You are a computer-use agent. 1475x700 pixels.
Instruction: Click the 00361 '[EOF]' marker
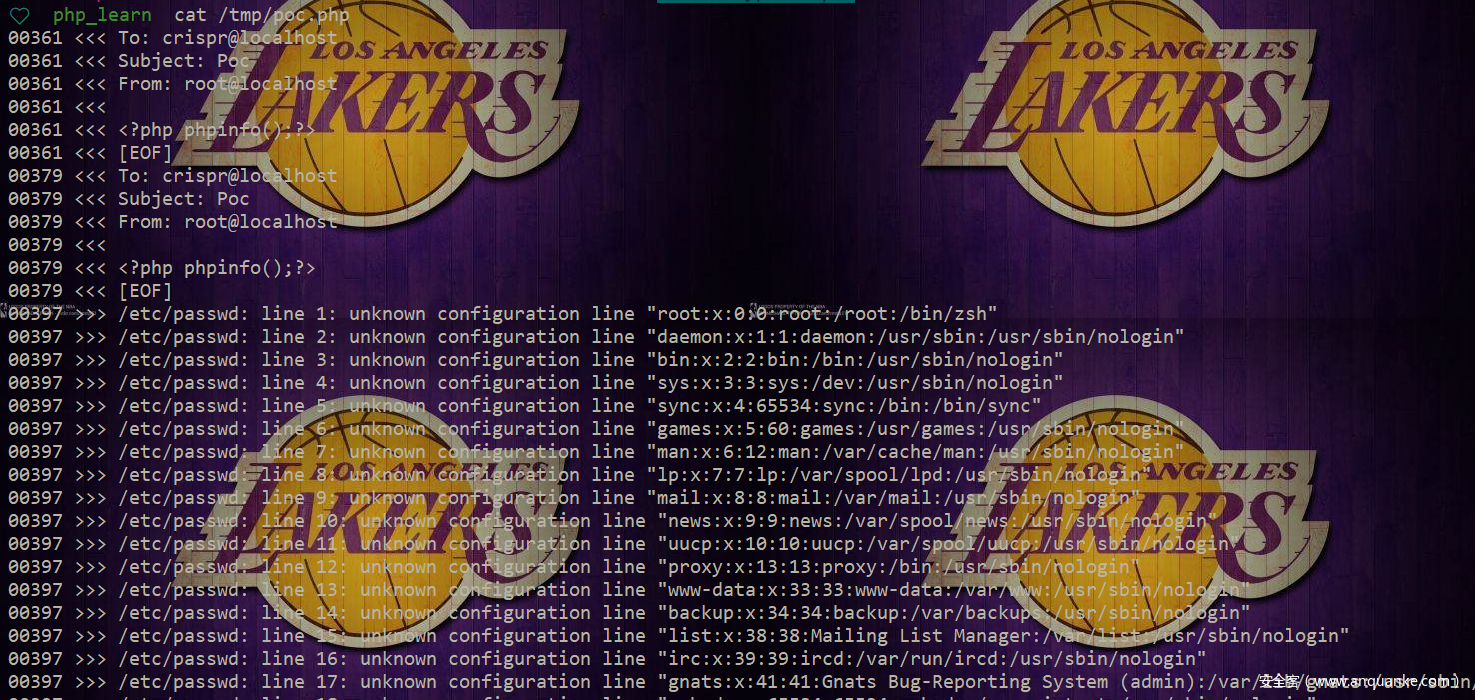[x=145, y=153]
